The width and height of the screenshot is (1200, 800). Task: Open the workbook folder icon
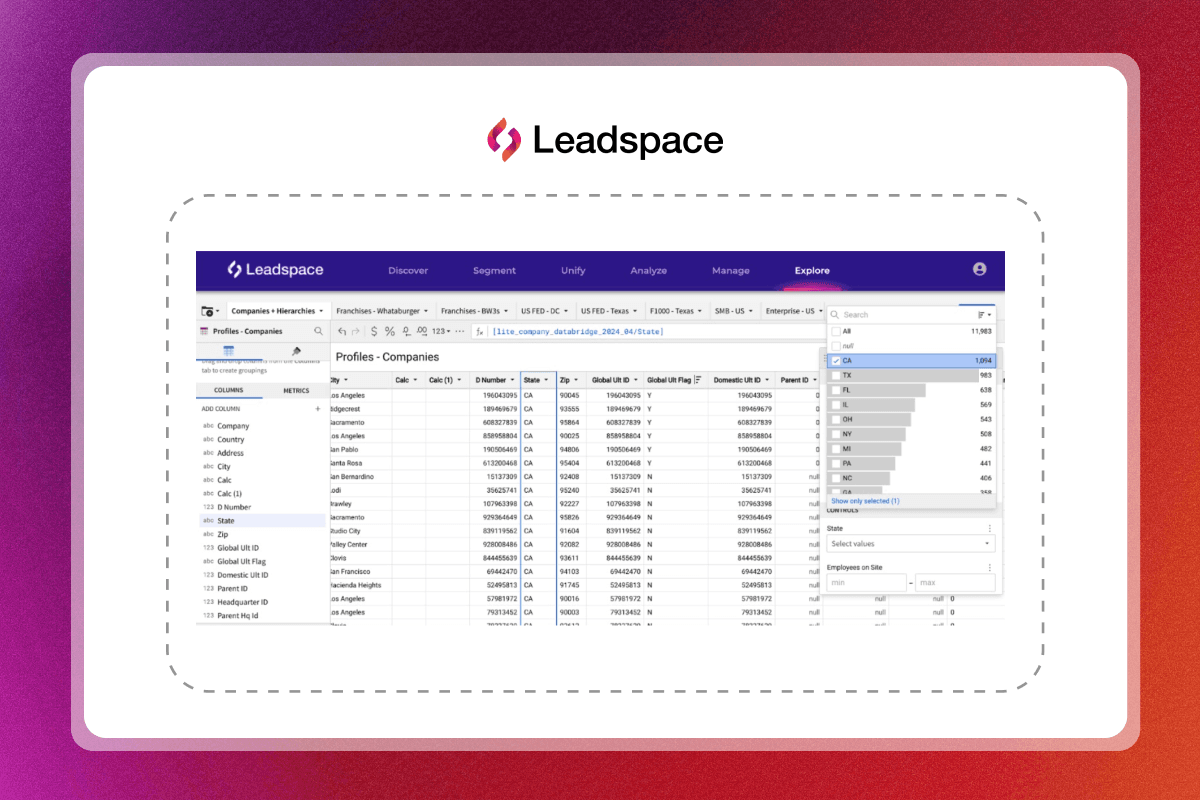pos(209,311)
